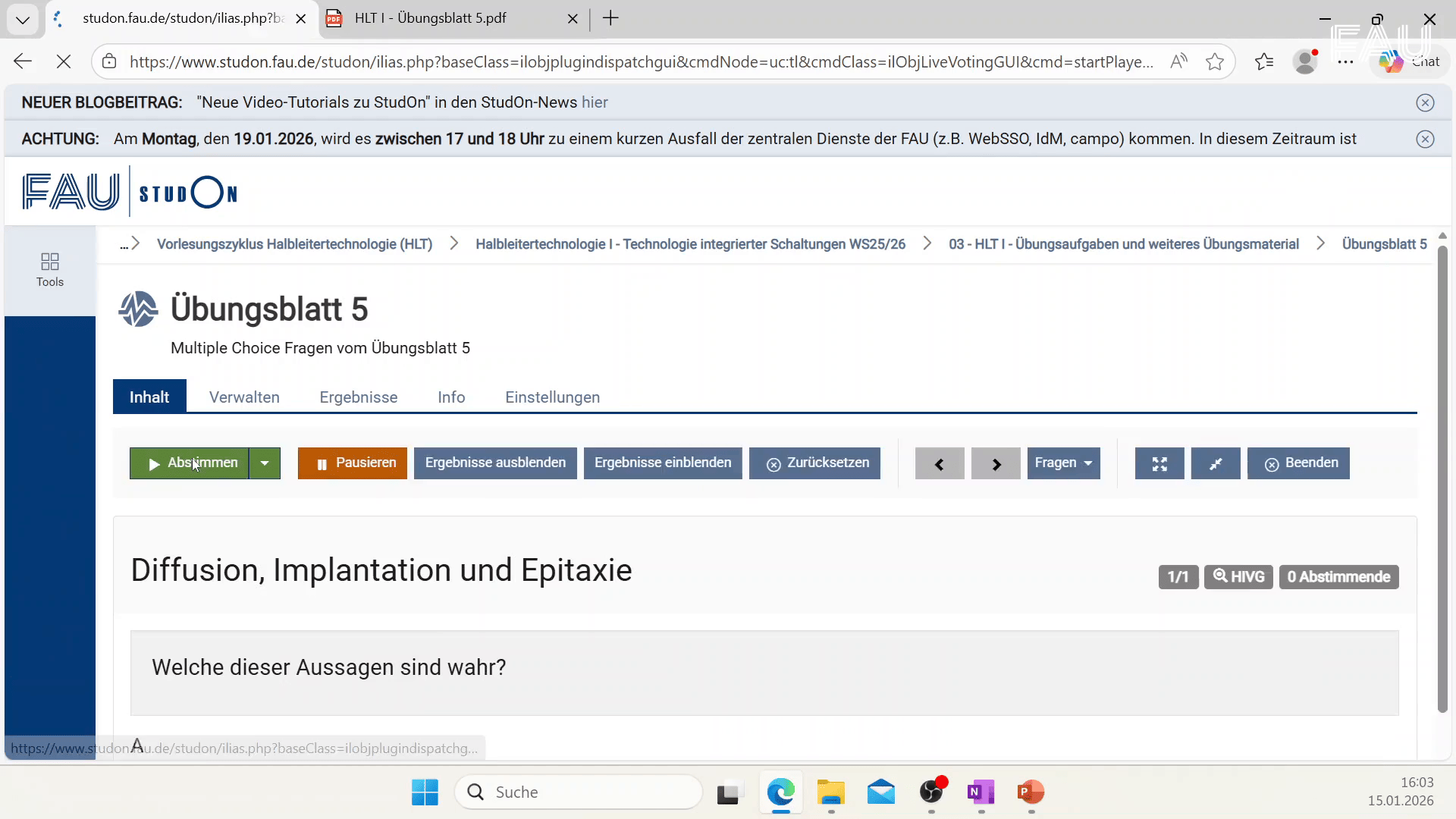The height and width of the screenshot is (819, 1456).
Task: End the voting session with Beenden
Action: [1298, 463]
